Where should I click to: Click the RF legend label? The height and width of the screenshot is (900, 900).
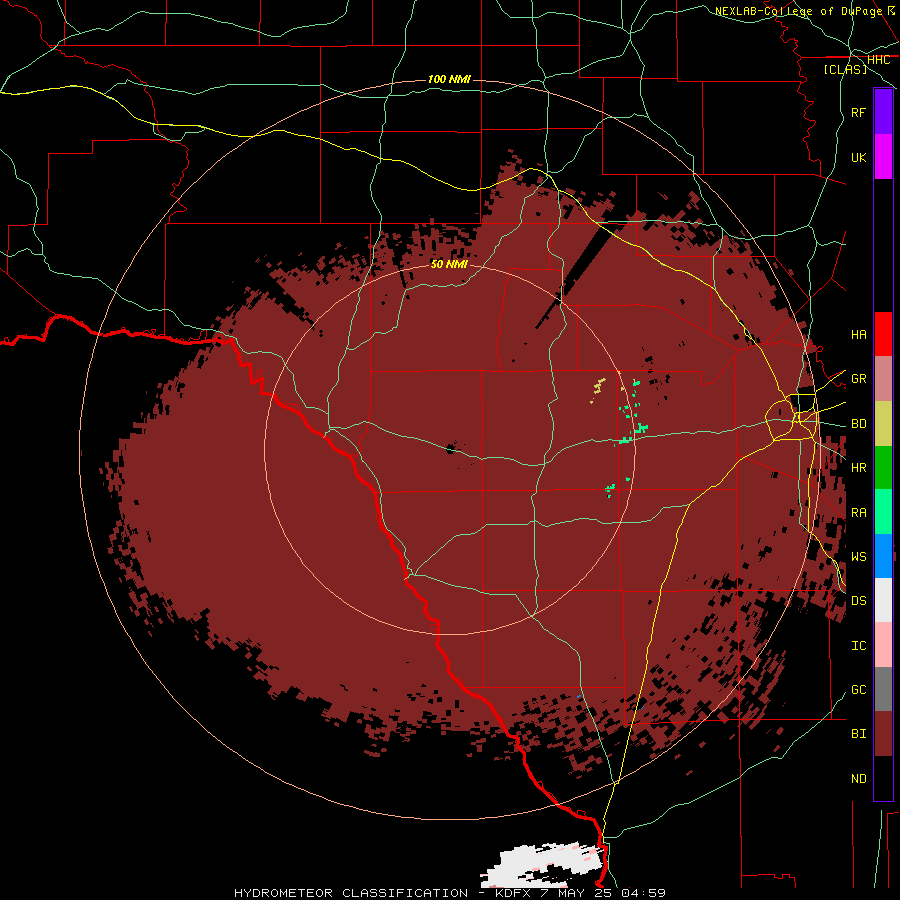858,113
